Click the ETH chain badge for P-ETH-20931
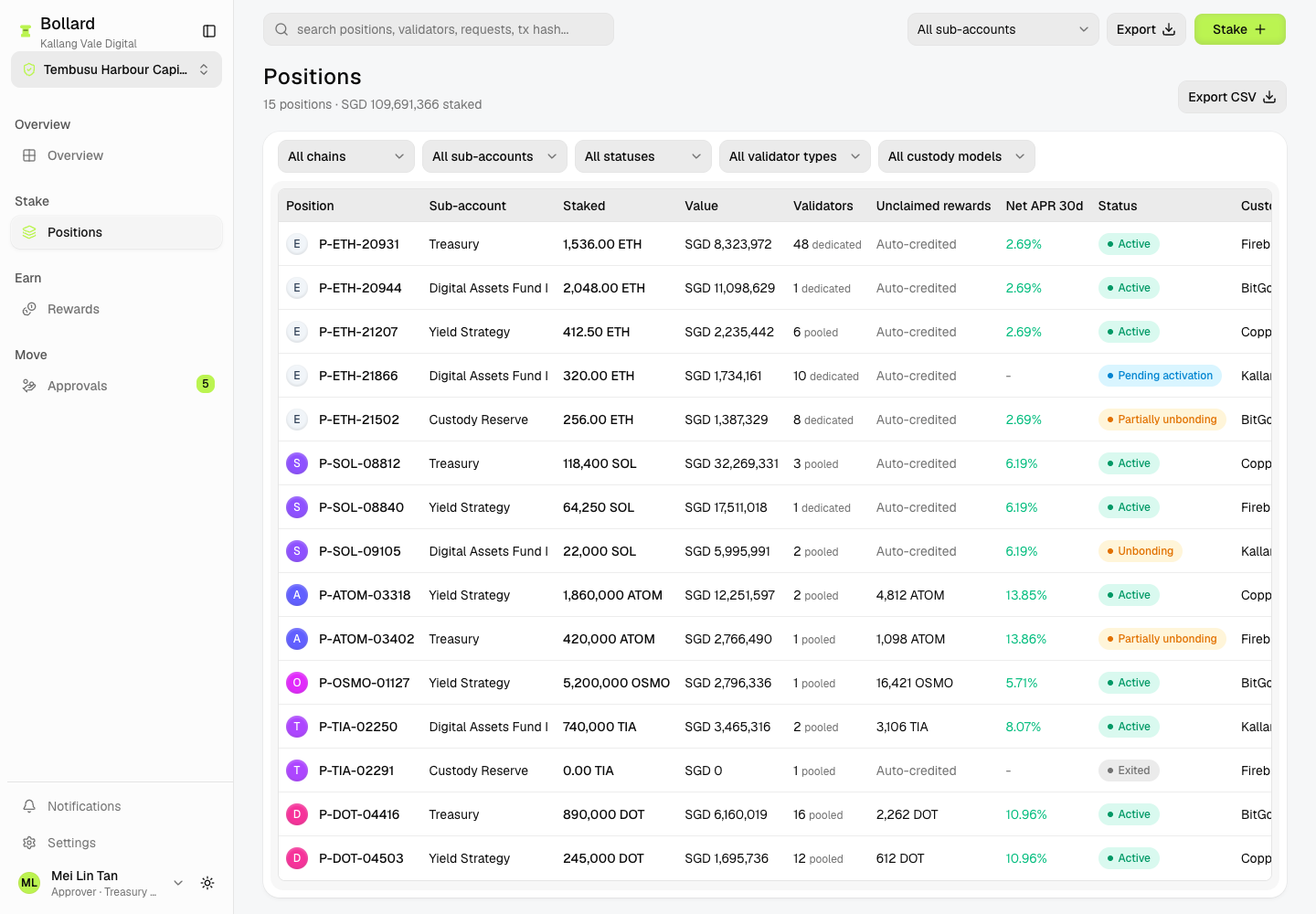The height and width of the screenshot is (914, 1316). (x=297, y=244)
